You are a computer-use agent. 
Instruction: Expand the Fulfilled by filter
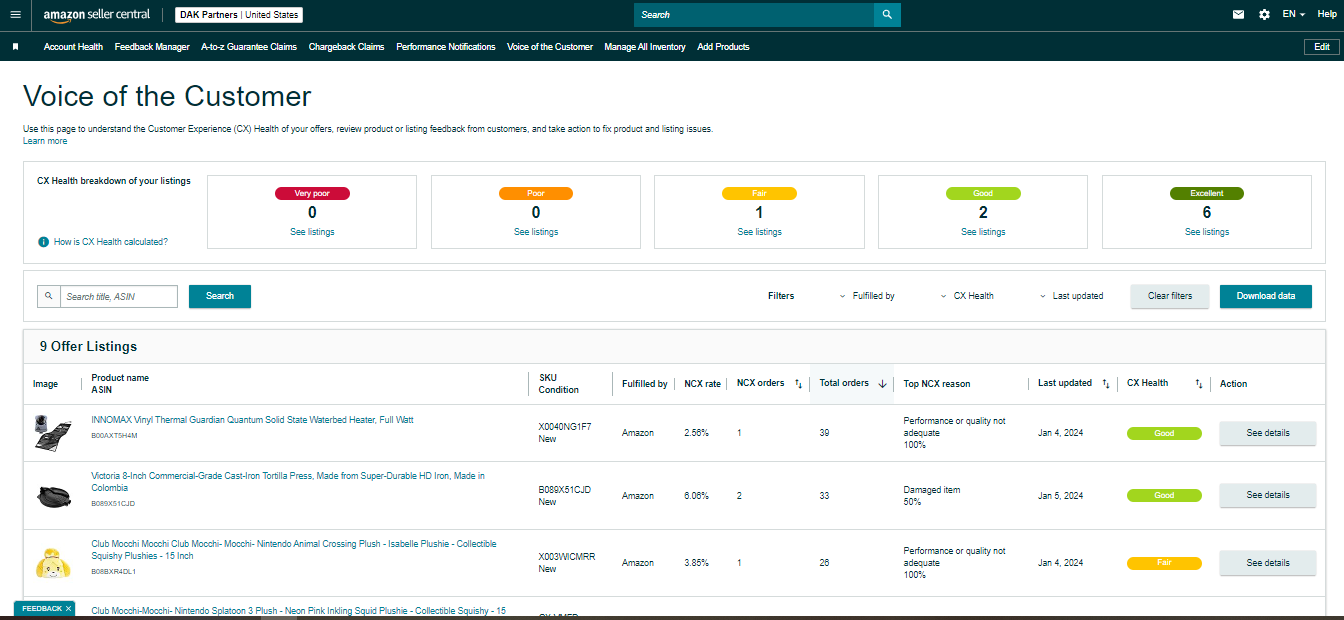(866, 296)
